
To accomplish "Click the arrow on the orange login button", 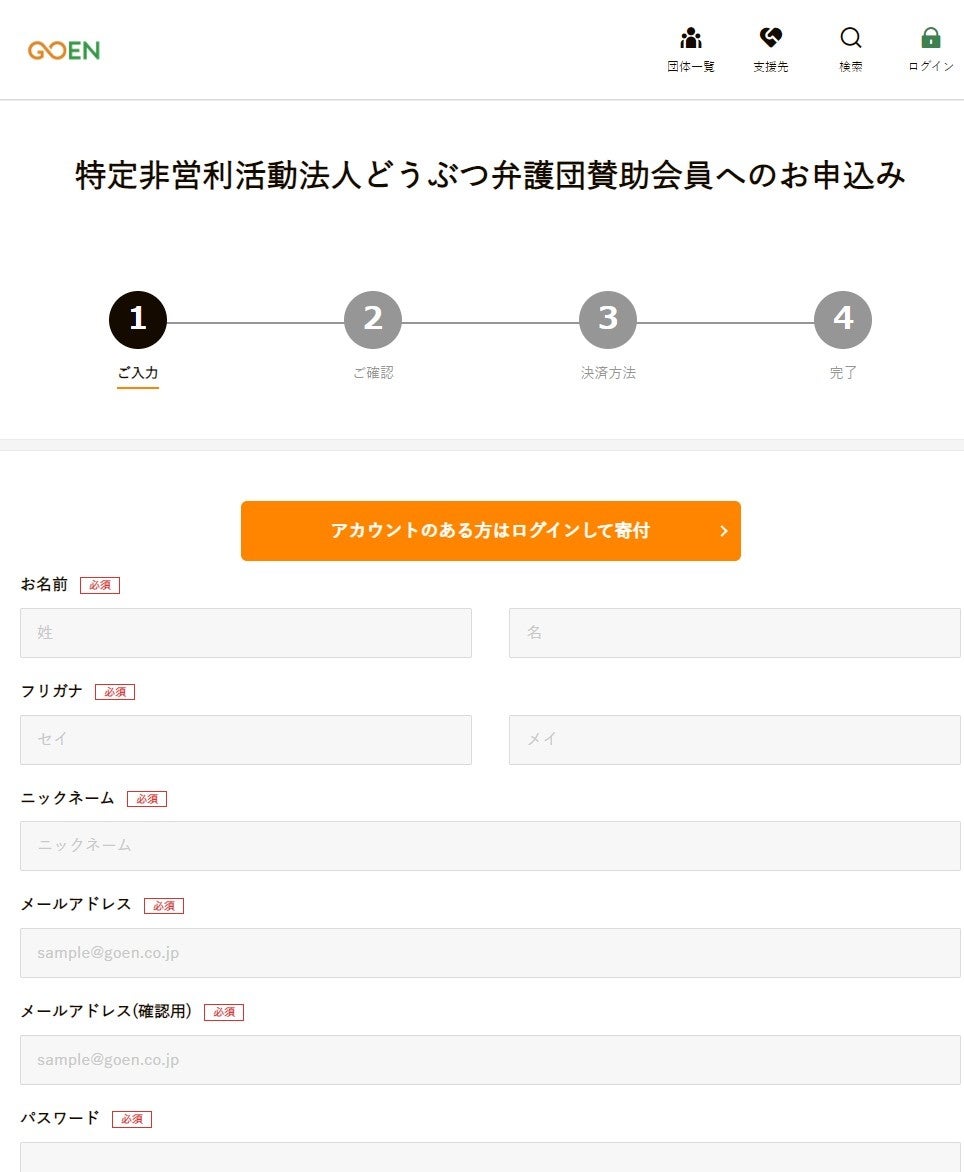I will pyautogui.click(x=724, y=531).
